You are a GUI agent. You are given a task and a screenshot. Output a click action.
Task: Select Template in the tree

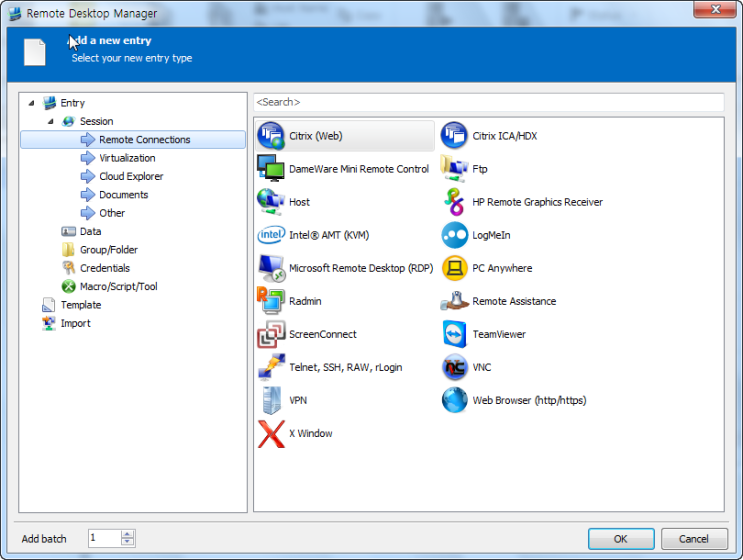click(x=81, y=305)
